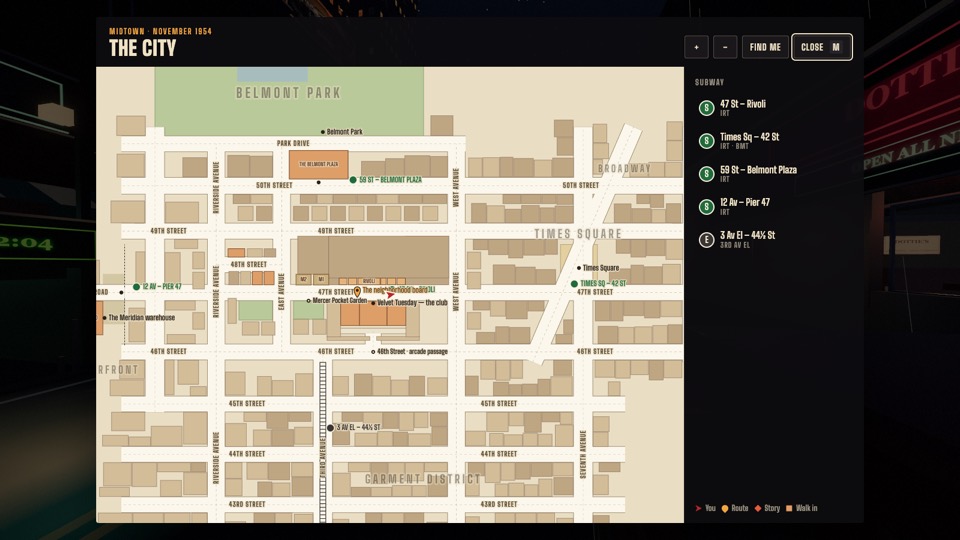Click the 'The neighborhood board' route label
Screen dimensions: 960x540
pos(395,290)
